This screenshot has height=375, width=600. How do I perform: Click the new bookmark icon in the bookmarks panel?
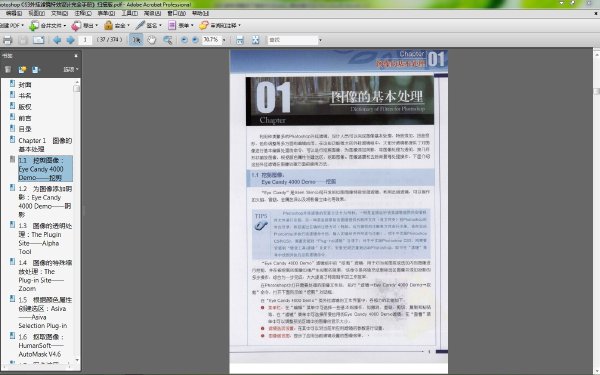(22, 69)
